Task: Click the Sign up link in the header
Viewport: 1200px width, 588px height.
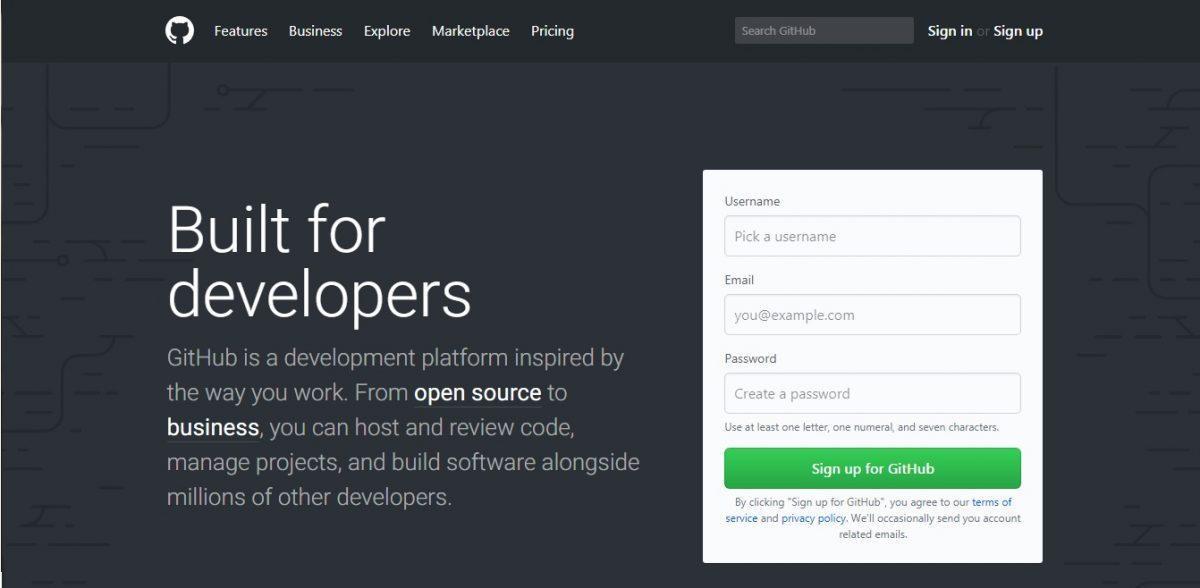Action: 1018,31
